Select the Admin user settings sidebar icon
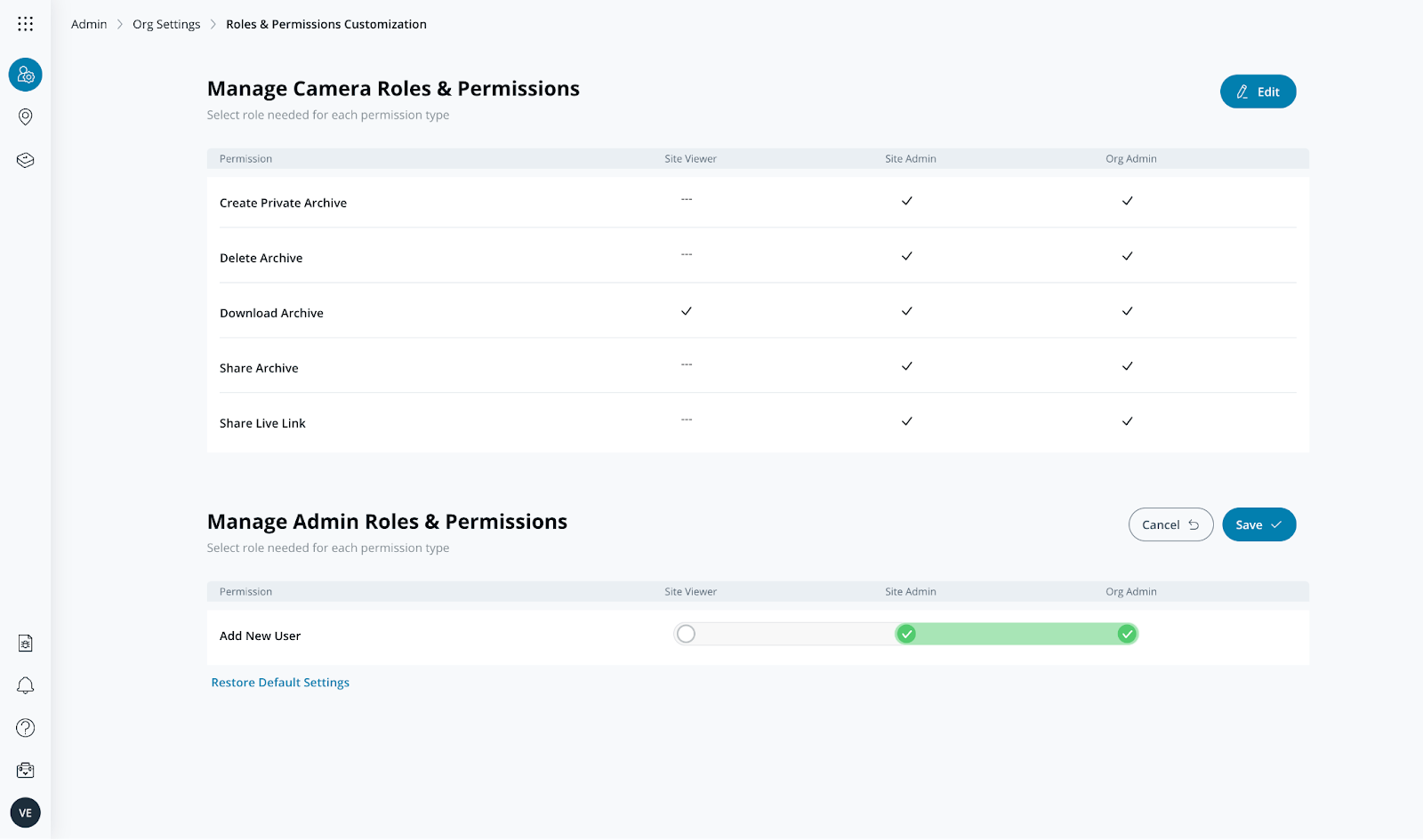The width and height of the screenshot is (1423, 840). pyautogui.click(x=25, y=75)
